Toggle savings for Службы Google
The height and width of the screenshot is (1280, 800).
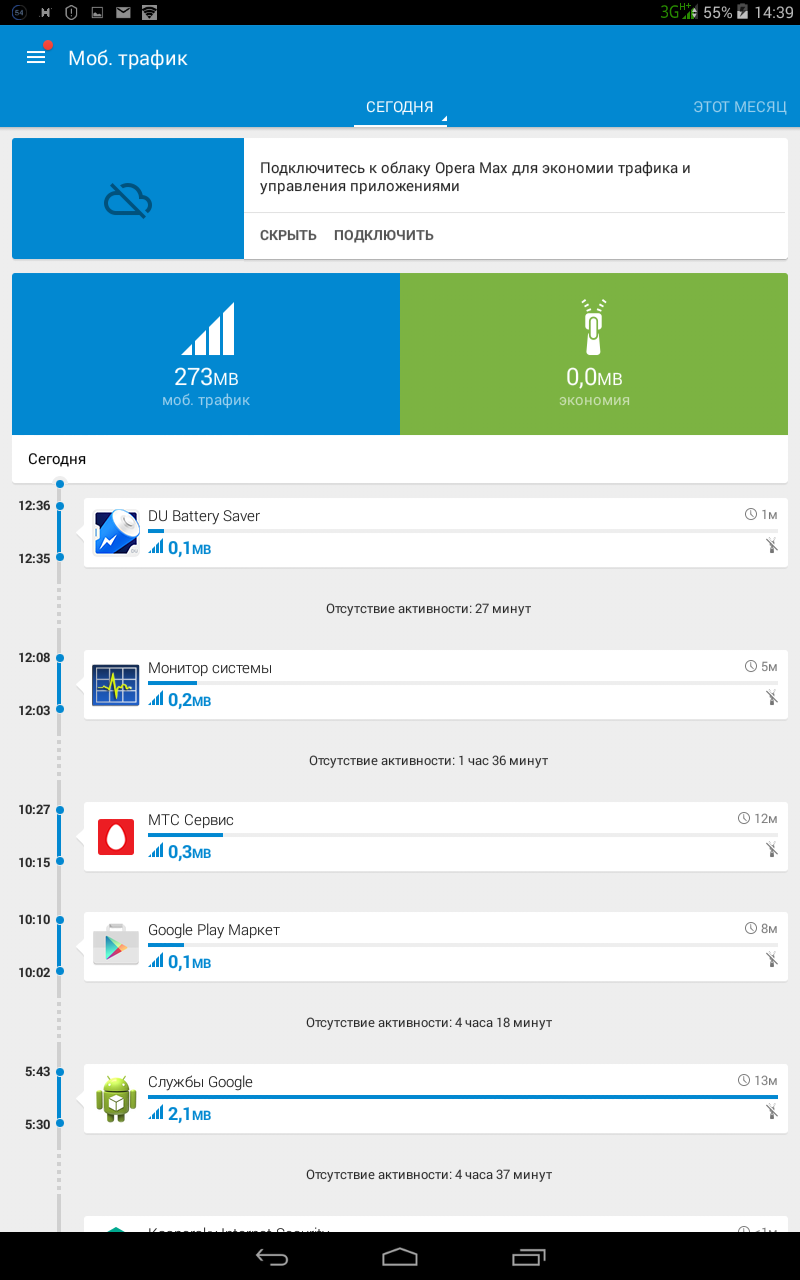coord(771,1112)
